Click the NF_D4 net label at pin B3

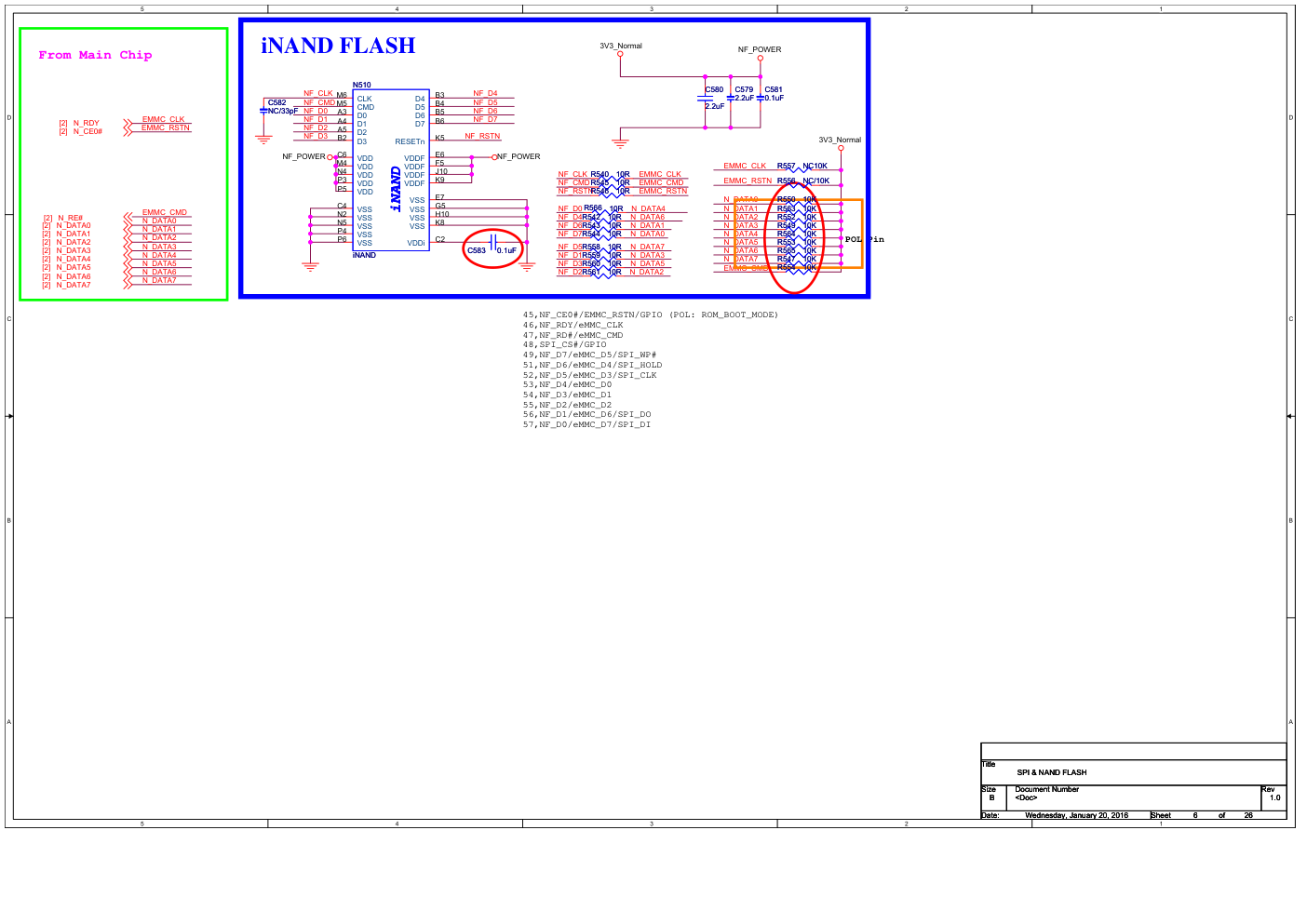[x=485, y=93]
